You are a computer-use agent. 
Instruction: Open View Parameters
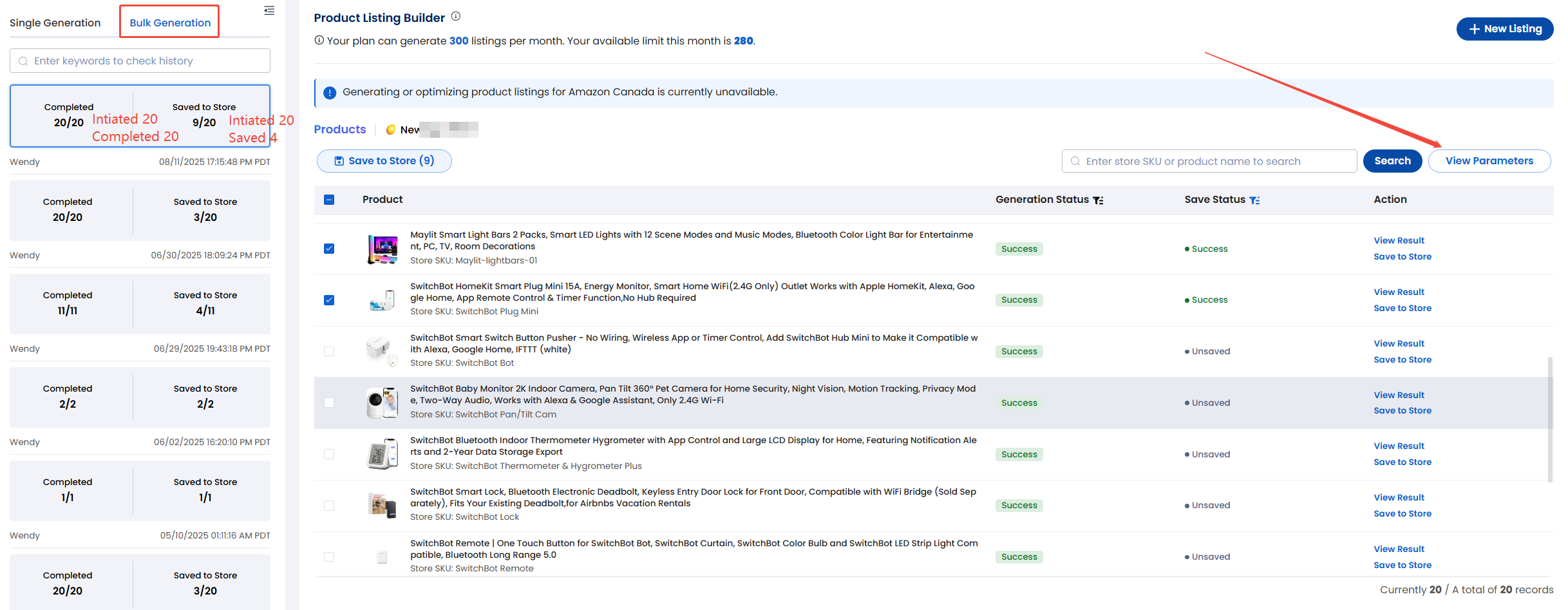[x=1489, y=161]
